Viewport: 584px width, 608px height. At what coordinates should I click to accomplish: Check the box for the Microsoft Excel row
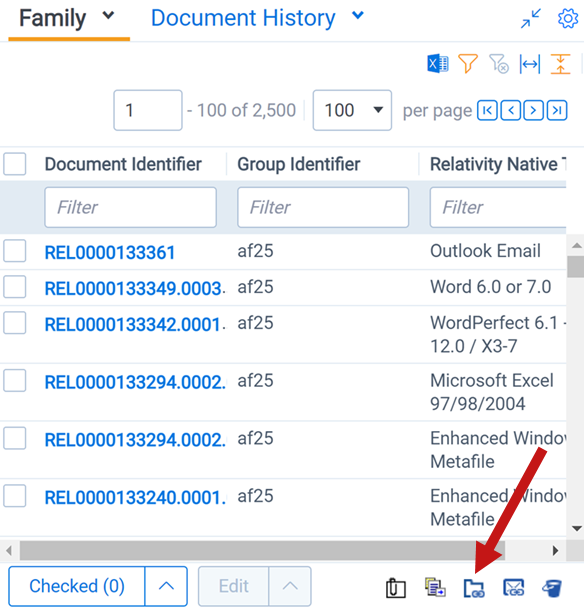tap(15, 380)
